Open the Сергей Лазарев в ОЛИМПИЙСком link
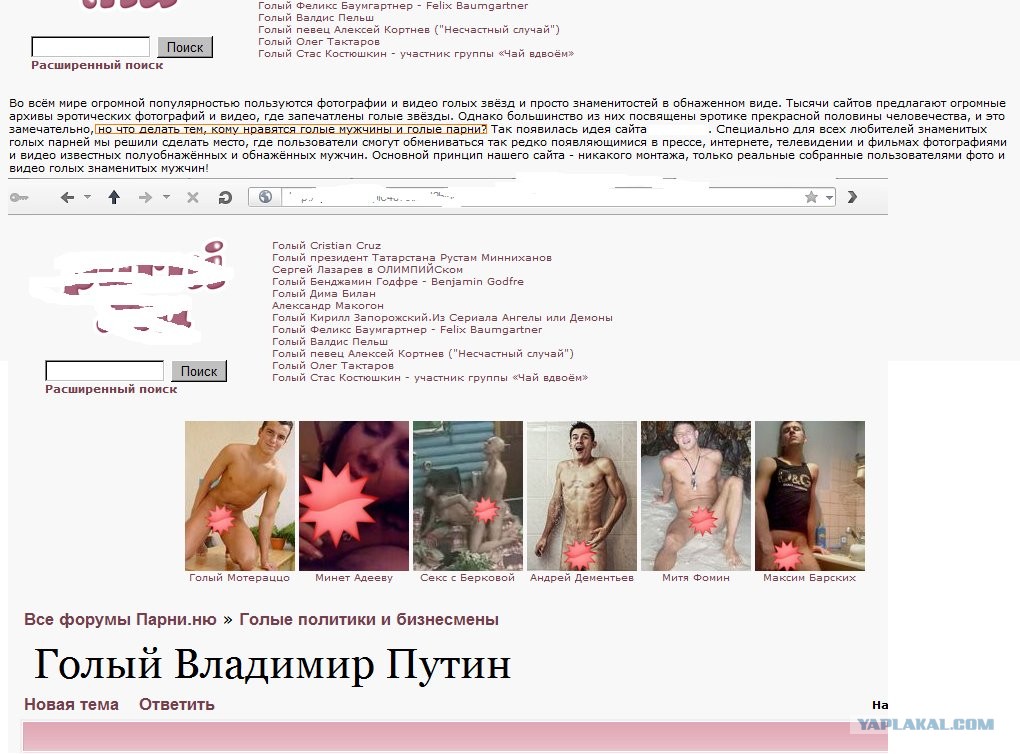 pyautogui.click(x=368, y=269)
